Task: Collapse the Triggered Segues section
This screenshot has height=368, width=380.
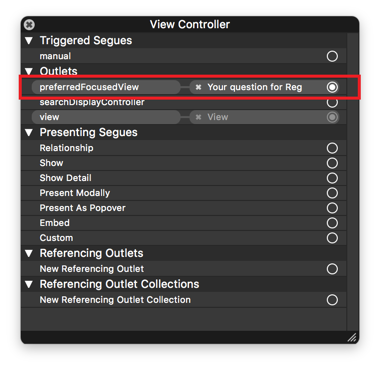Action: [29, 41]
